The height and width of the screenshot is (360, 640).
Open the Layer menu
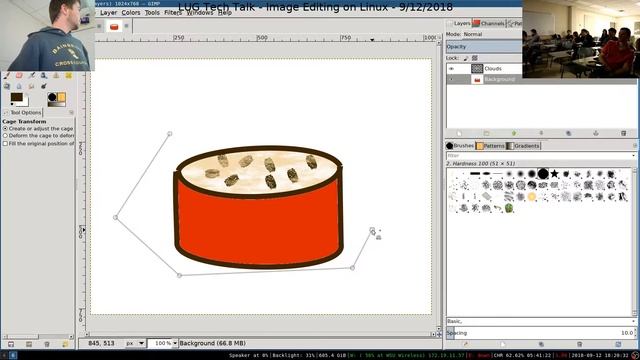click(x=109, y=13)
